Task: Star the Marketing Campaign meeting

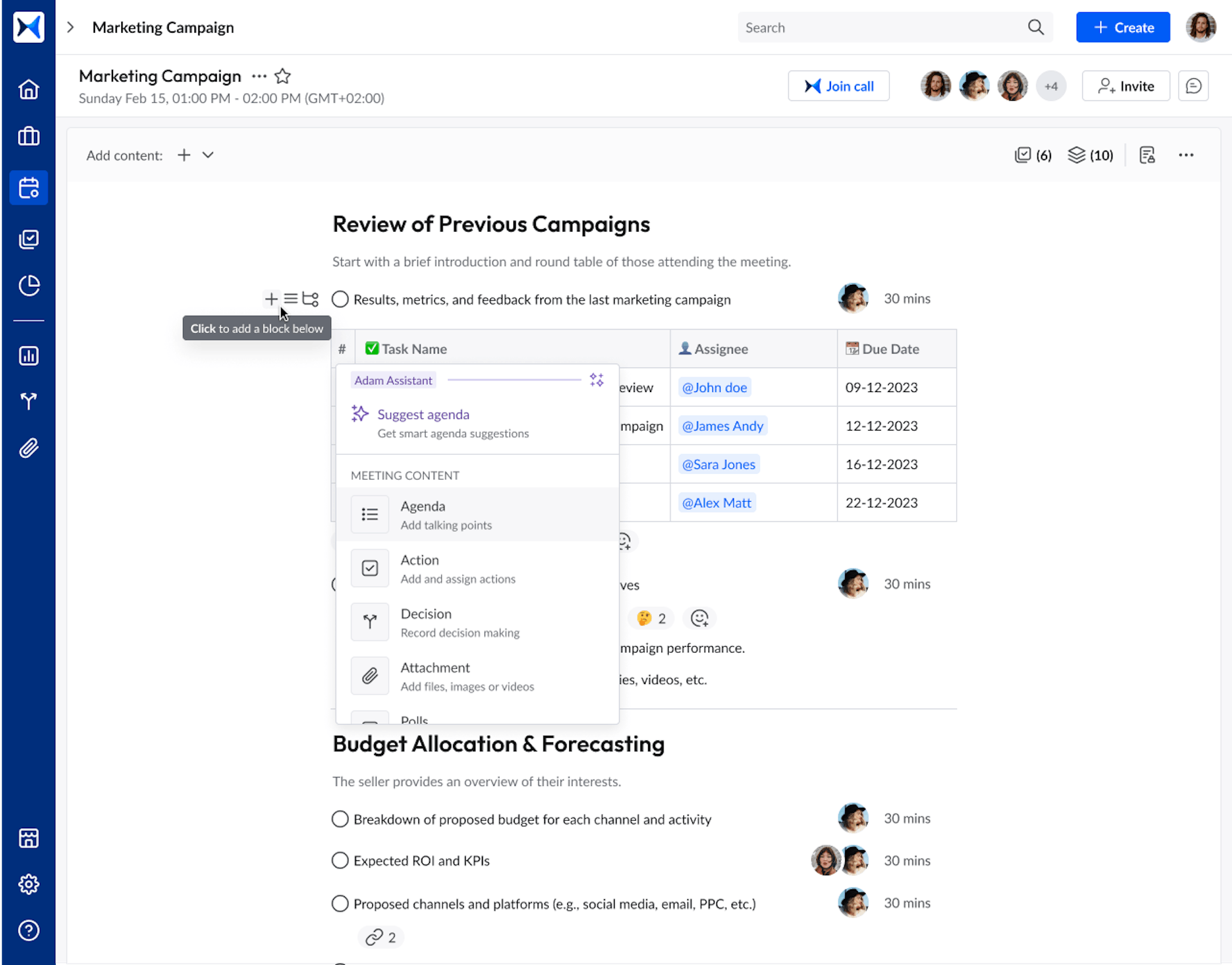Action: point(282,76)
